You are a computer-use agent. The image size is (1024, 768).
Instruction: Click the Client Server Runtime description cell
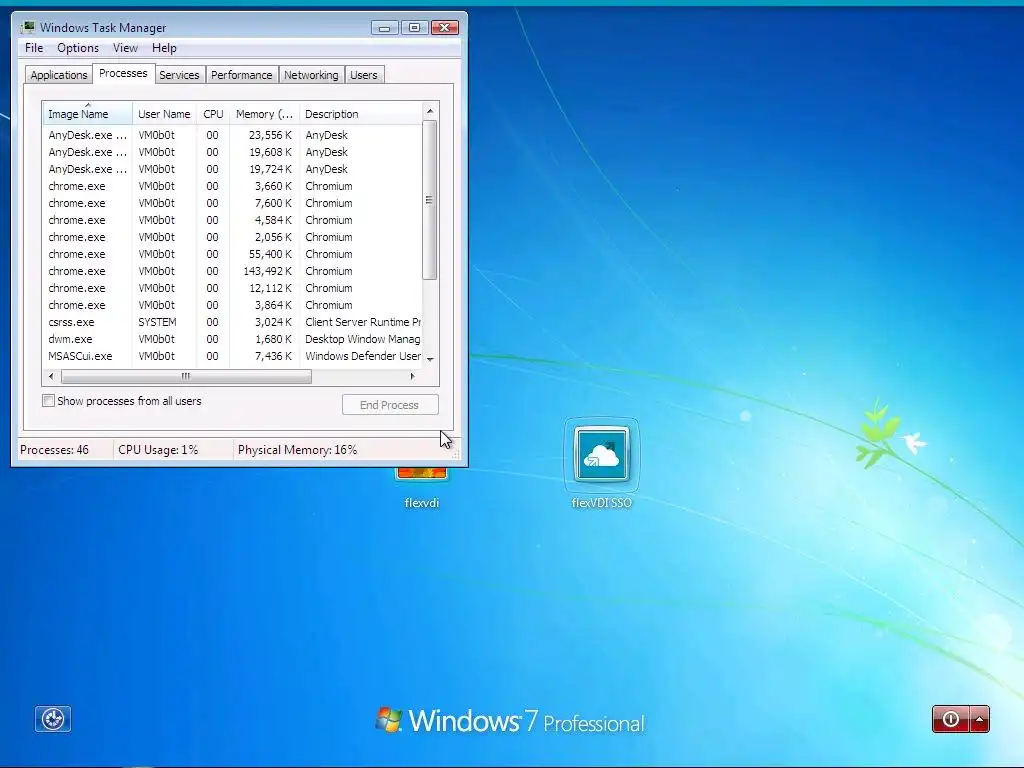tap(362, 322)
